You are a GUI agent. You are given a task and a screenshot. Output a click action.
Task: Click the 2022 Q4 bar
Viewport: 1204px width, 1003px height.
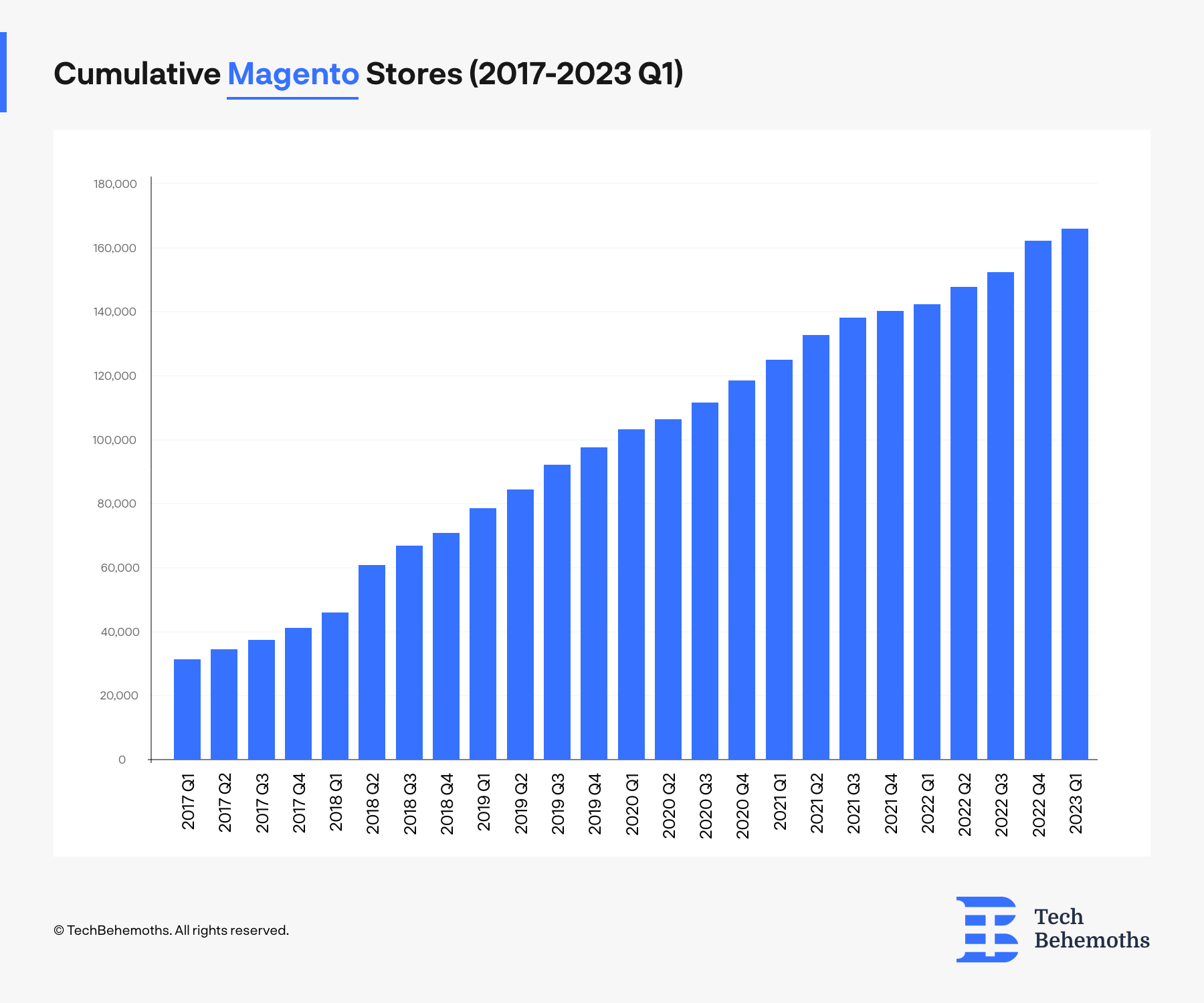click(1038, 500)
